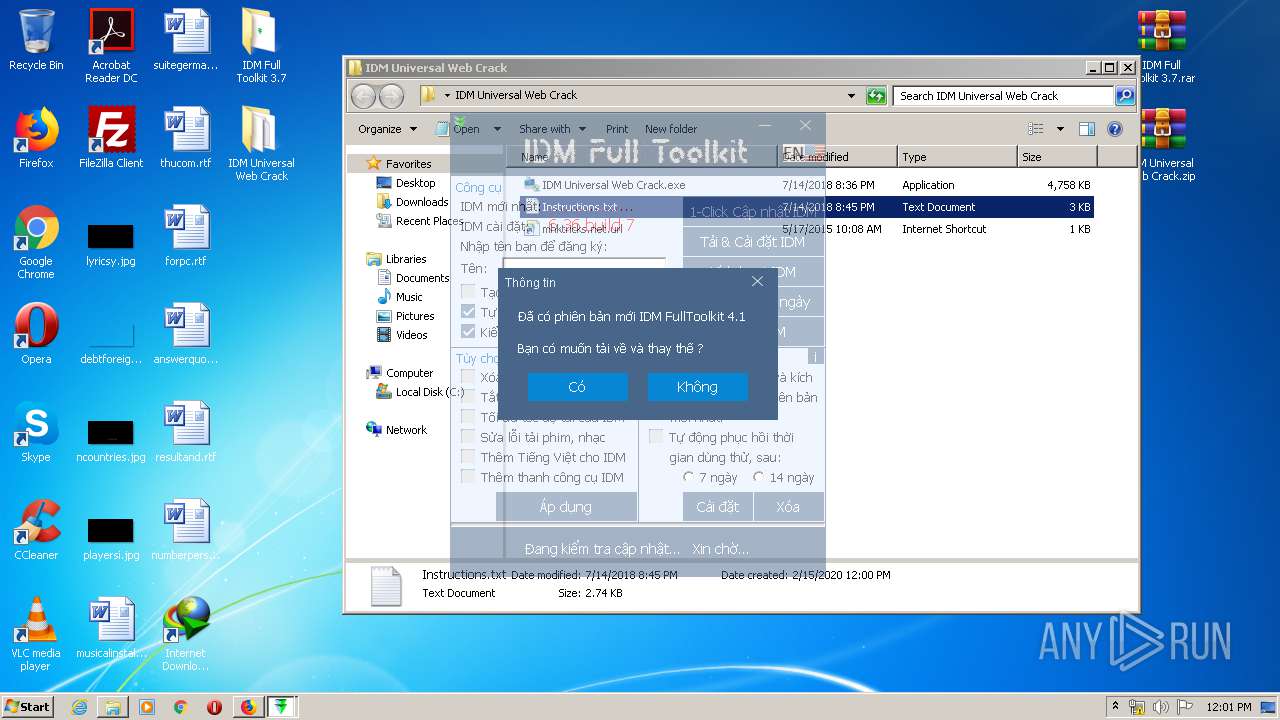Open VLC media player shortcut
The height and width of the screenshot is (720, 1280).
tap(36, 634)
